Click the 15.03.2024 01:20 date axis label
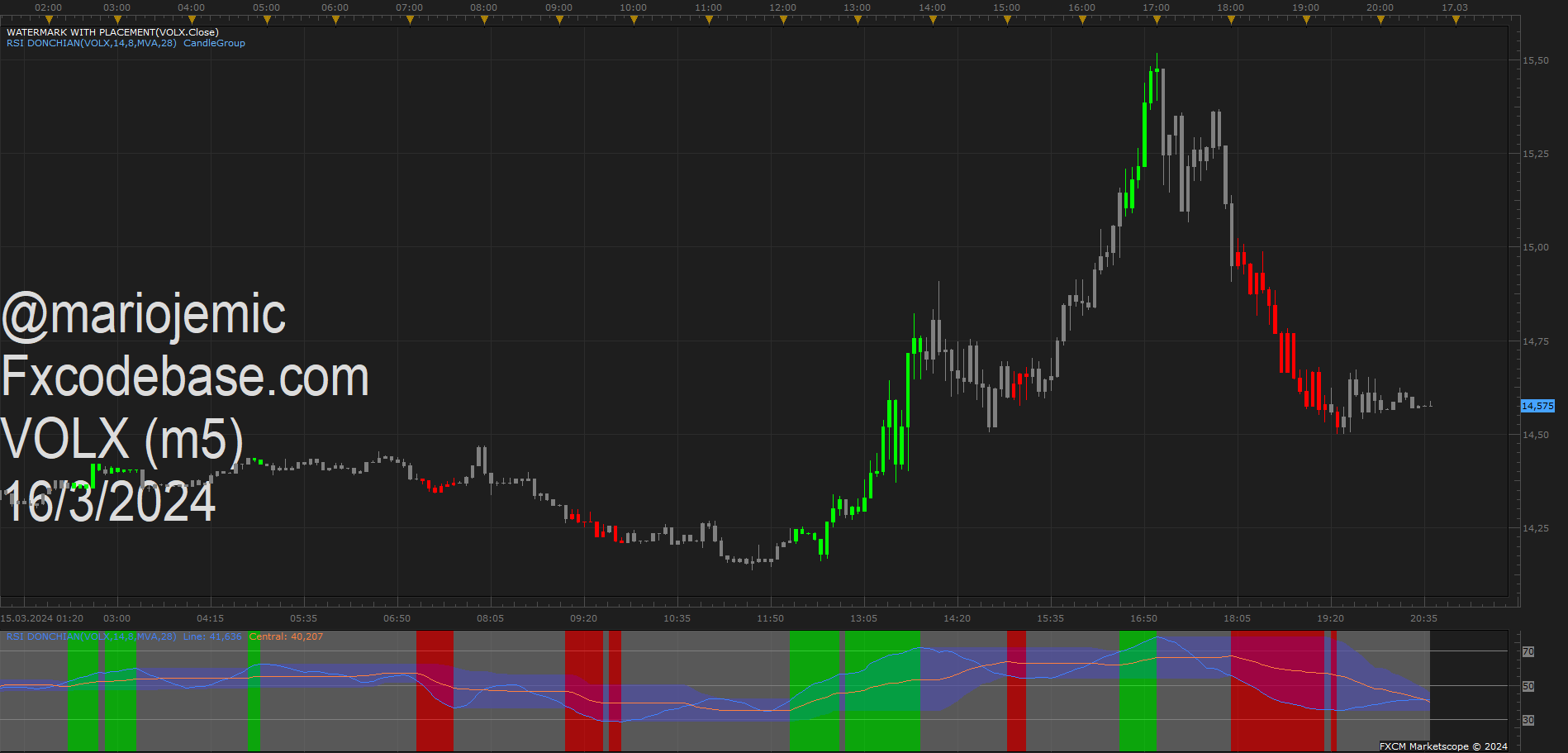Image resolution: width=1568 pixels, height=753 pixels. pos(42,618)
